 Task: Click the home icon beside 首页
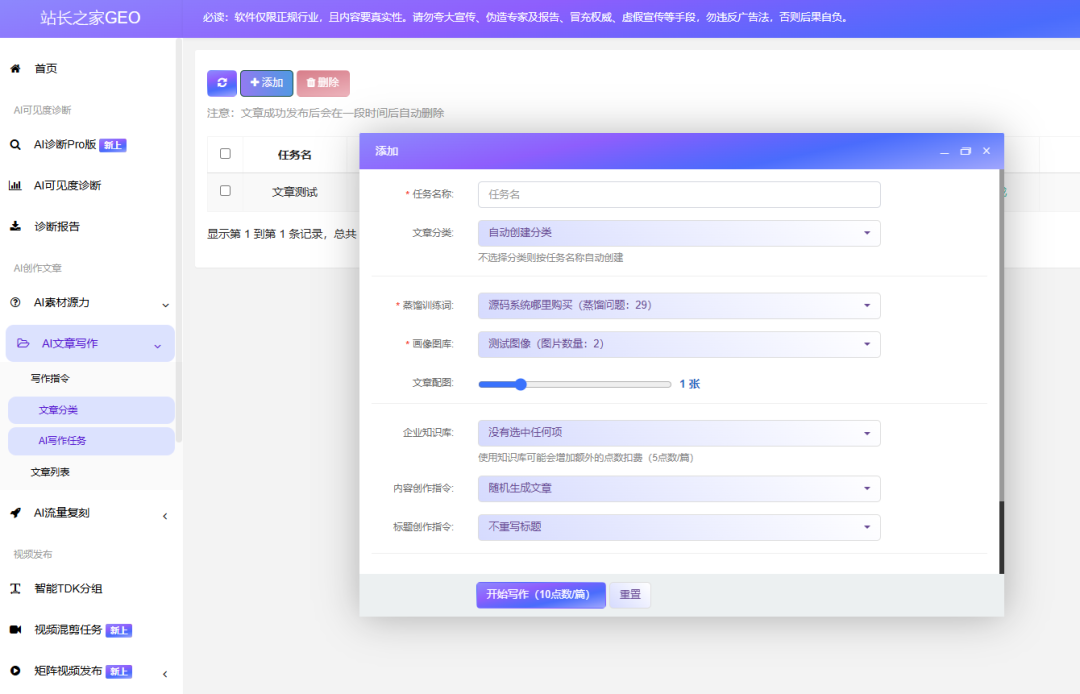tap(15, 68)
